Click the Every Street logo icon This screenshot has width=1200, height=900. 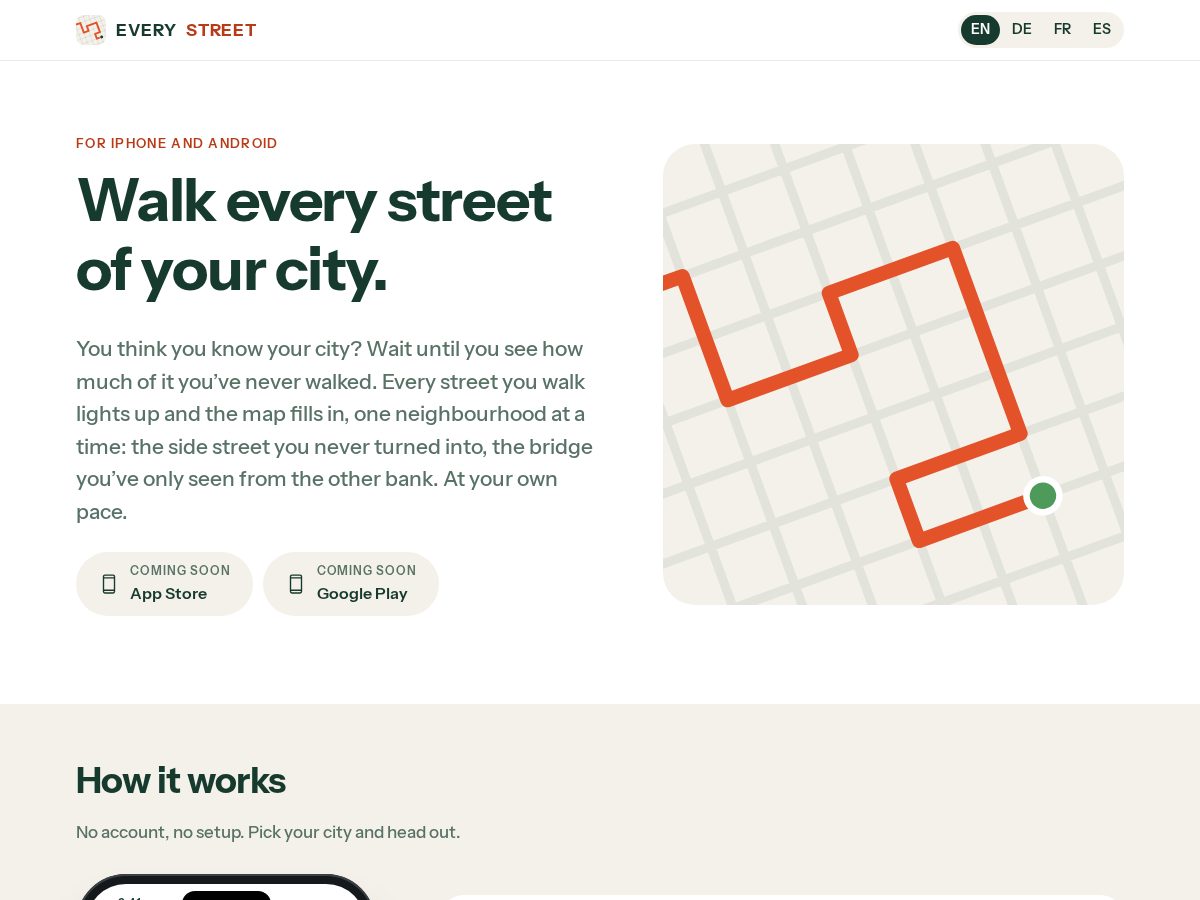[90, 30]
